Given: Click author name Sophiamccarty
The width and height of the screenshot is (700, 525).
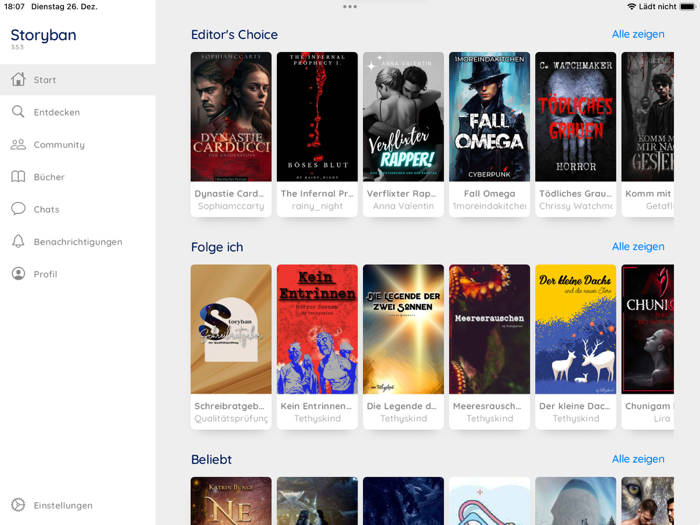Looking at the screenshot, I should pos(231,206).
